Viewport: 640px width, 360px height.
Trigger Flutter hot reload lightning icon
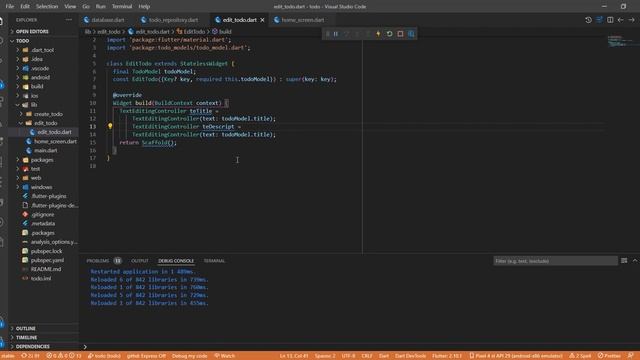pyautogui.click(x=378, y=34)
